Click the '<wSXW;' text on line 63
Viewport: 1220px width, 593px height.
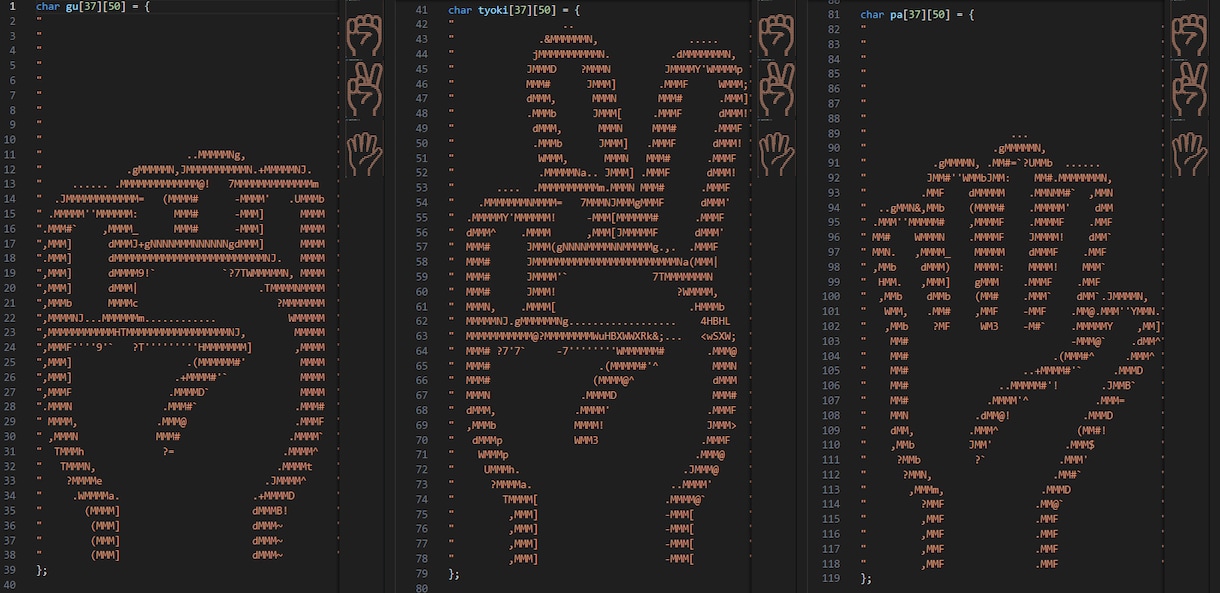719,336
